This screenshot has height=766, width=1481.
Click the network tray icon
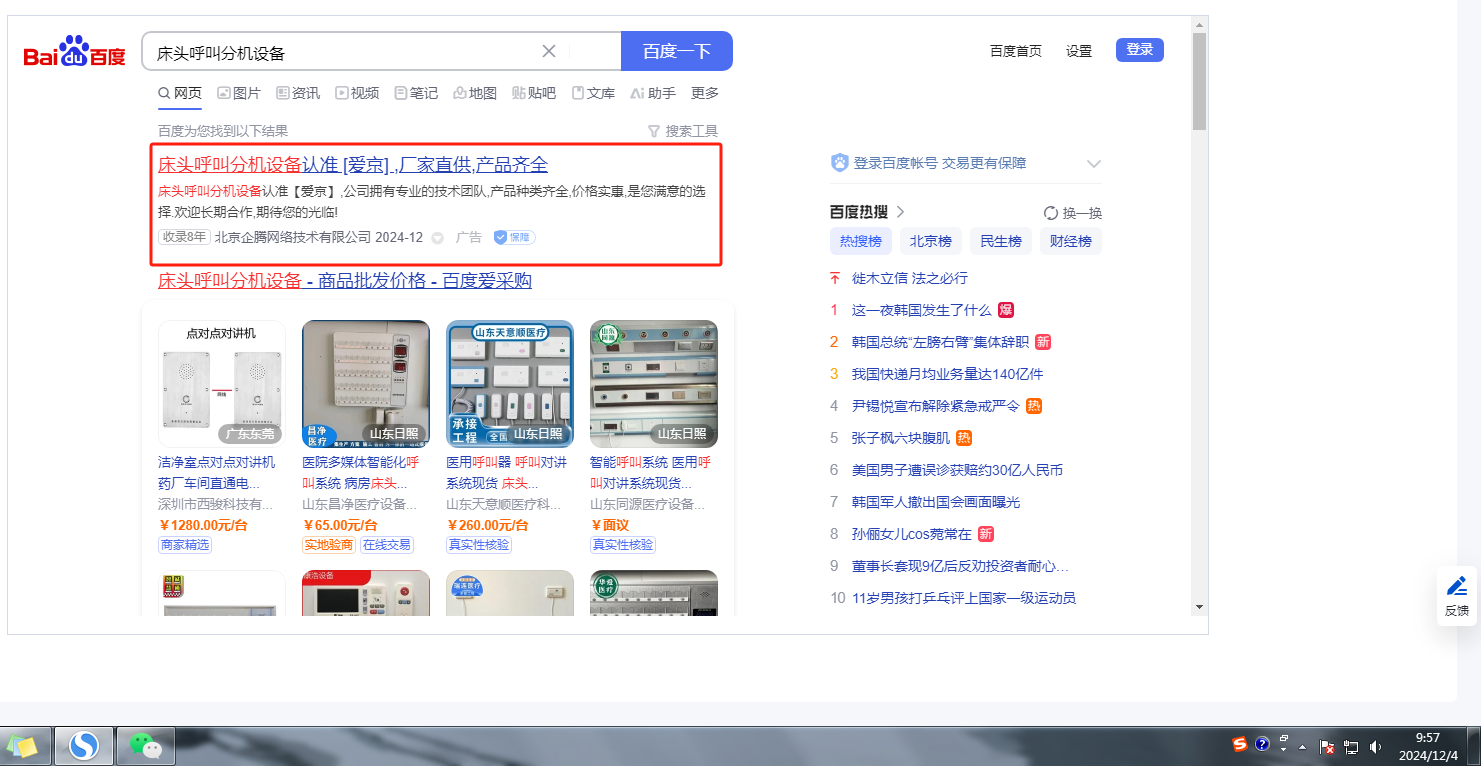point(1351,746)
